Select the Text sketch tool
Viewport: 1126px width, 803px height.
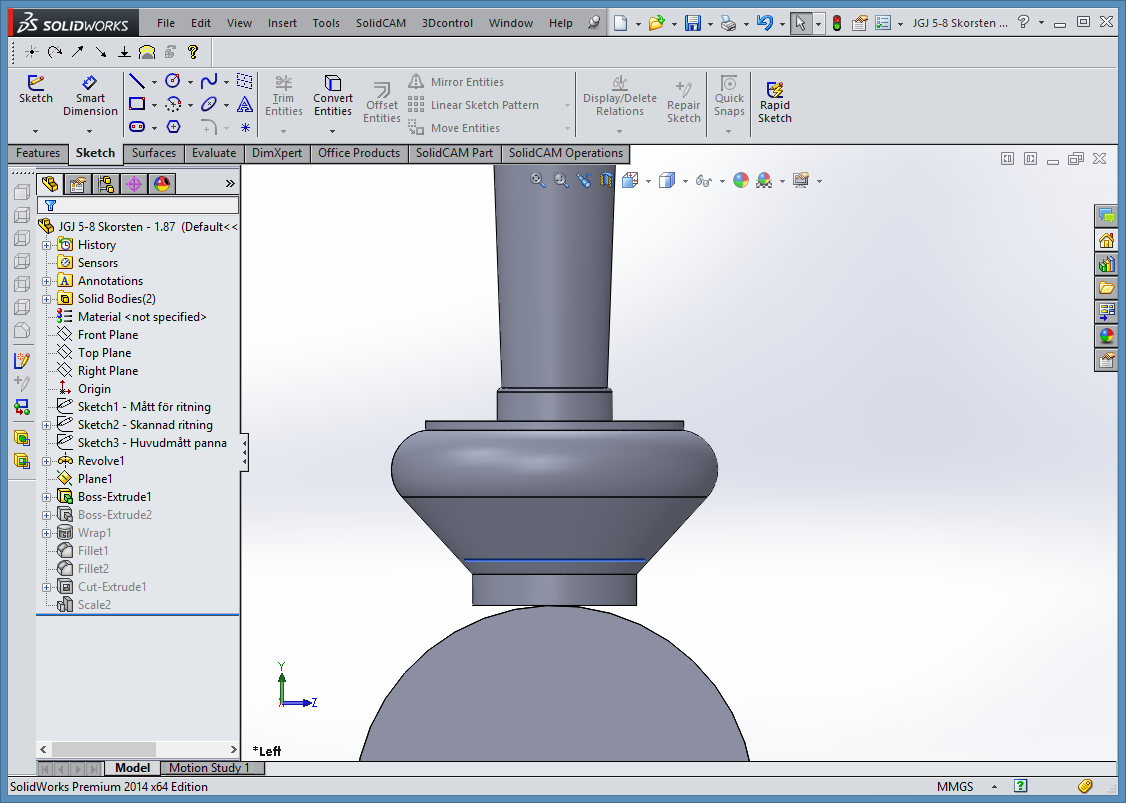(x=245, y=104)
